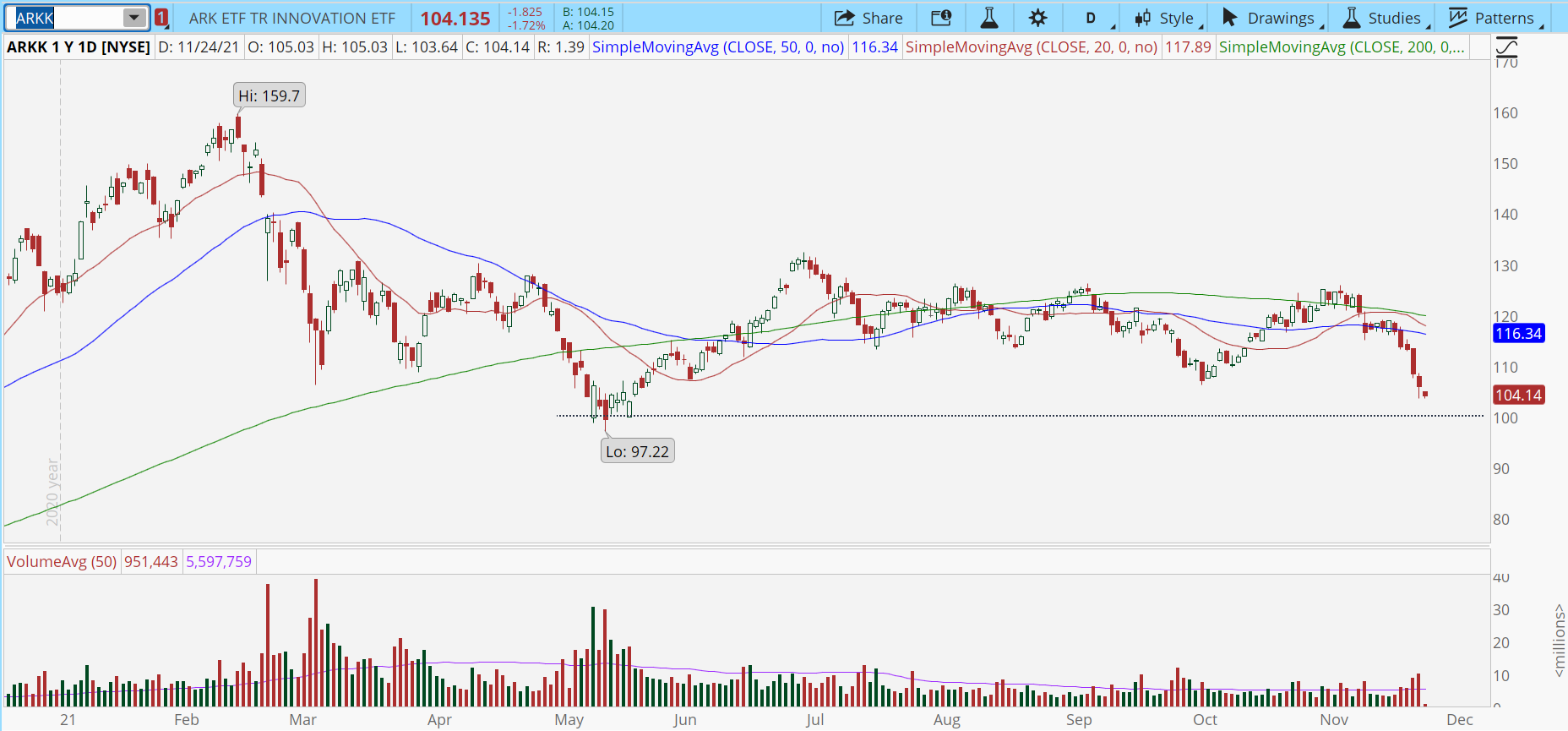The image size is (1568, 731).
Task: Click the 130 price axis label
Action: point(1505,266)
